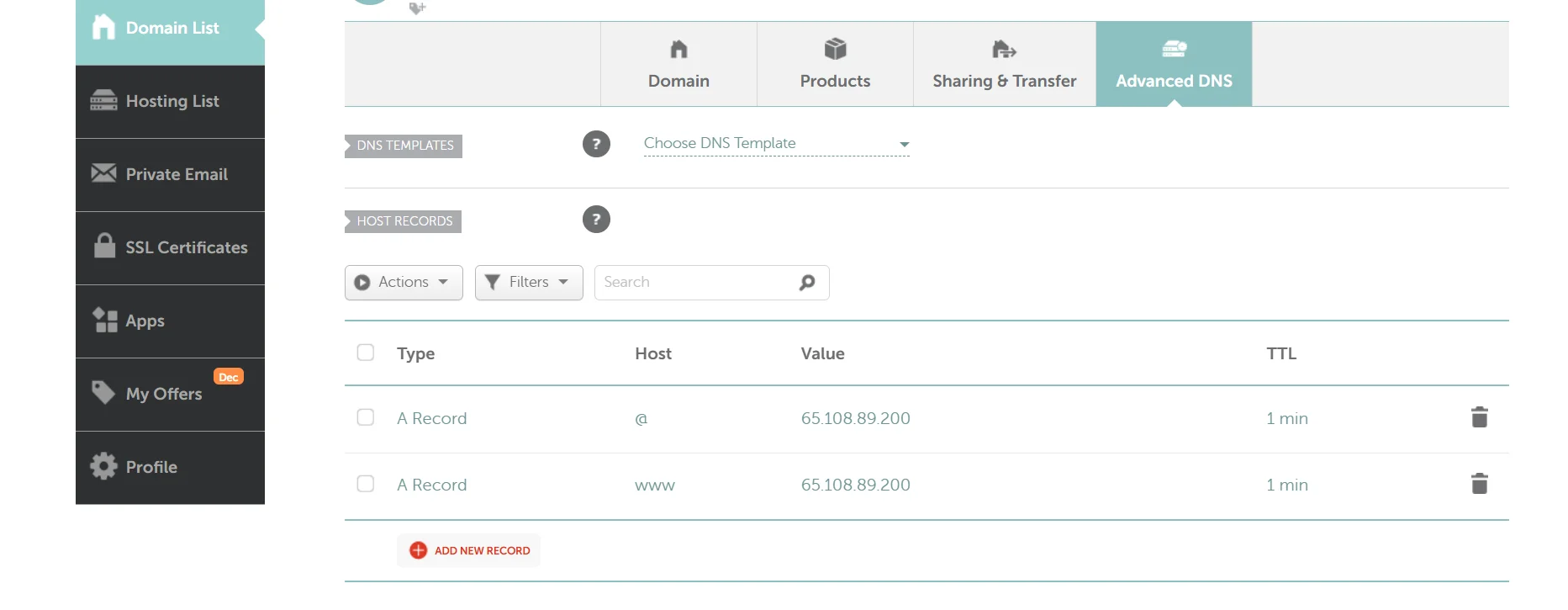Viewport: 1568px width, 610px height.
Task: Click the DNS TEMPLATES label
Action: [x=404, y=146]
